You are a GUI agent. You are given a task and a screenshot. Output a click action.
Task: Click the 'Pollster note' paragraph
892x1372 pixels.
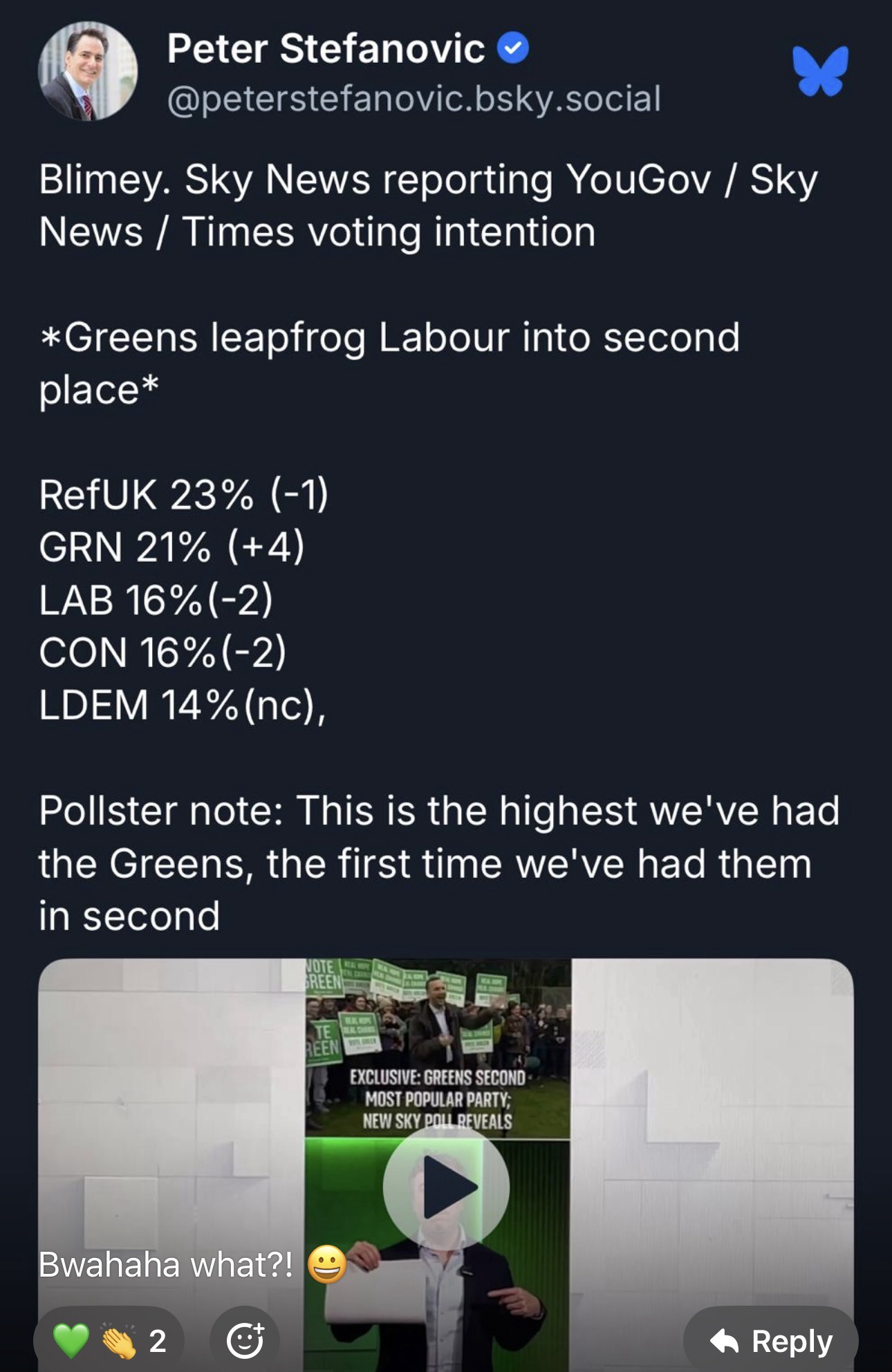(438, 863)
